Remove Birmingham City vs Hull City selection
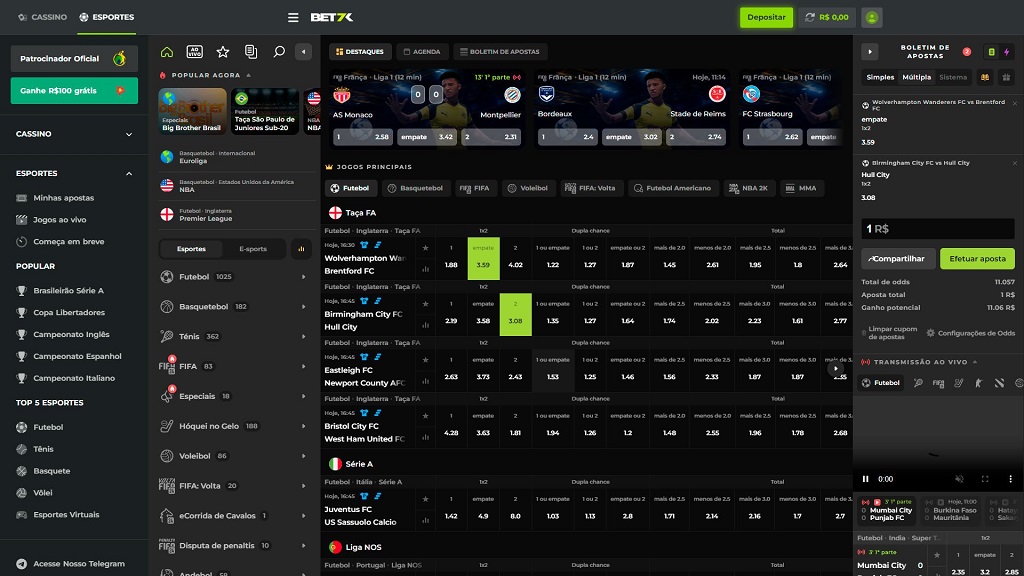The image size is (1024, 576). tap(1015, 163)
